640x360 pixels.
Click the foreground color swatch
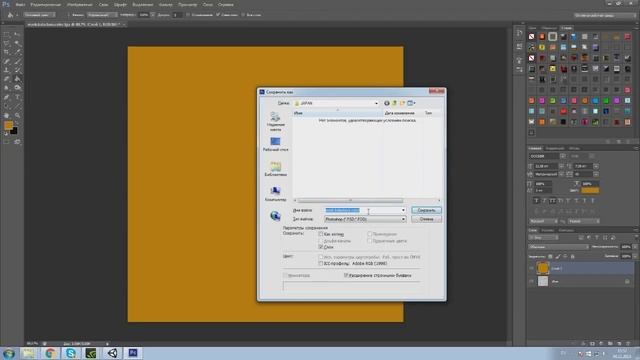pos(8,125)
